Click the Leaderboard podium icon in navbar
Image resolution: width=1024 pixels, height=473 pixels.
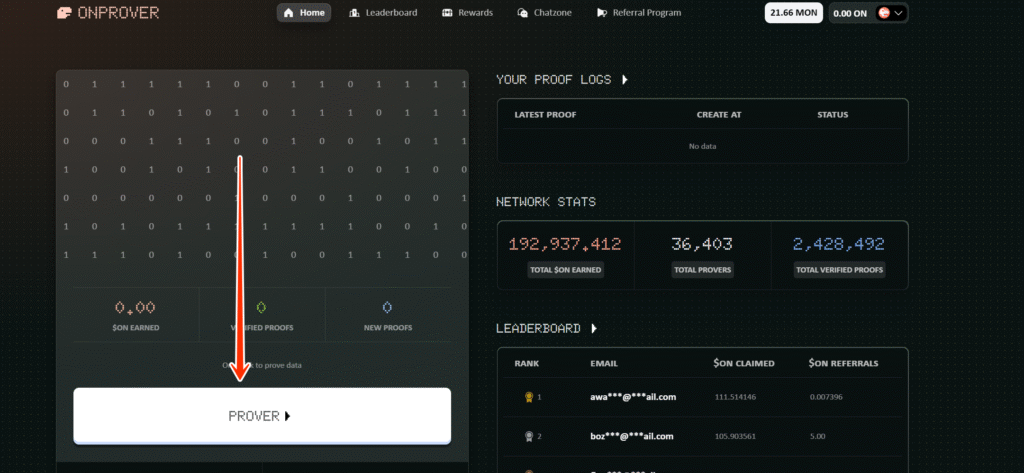[x=355, y=12]
